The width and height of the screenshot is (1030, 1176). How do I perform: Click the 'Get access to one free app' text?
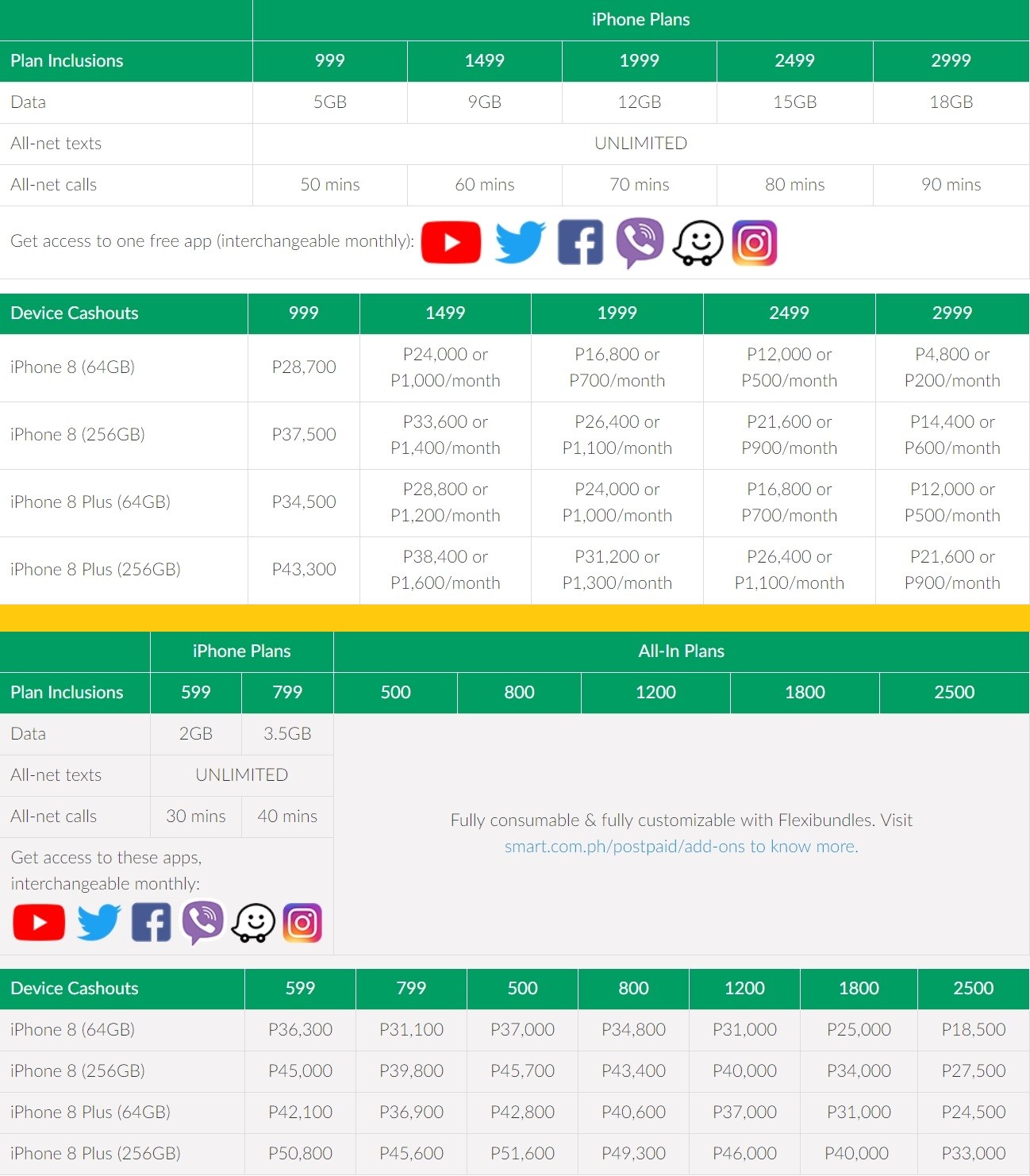pyautogui.click(x=212, y=241)
